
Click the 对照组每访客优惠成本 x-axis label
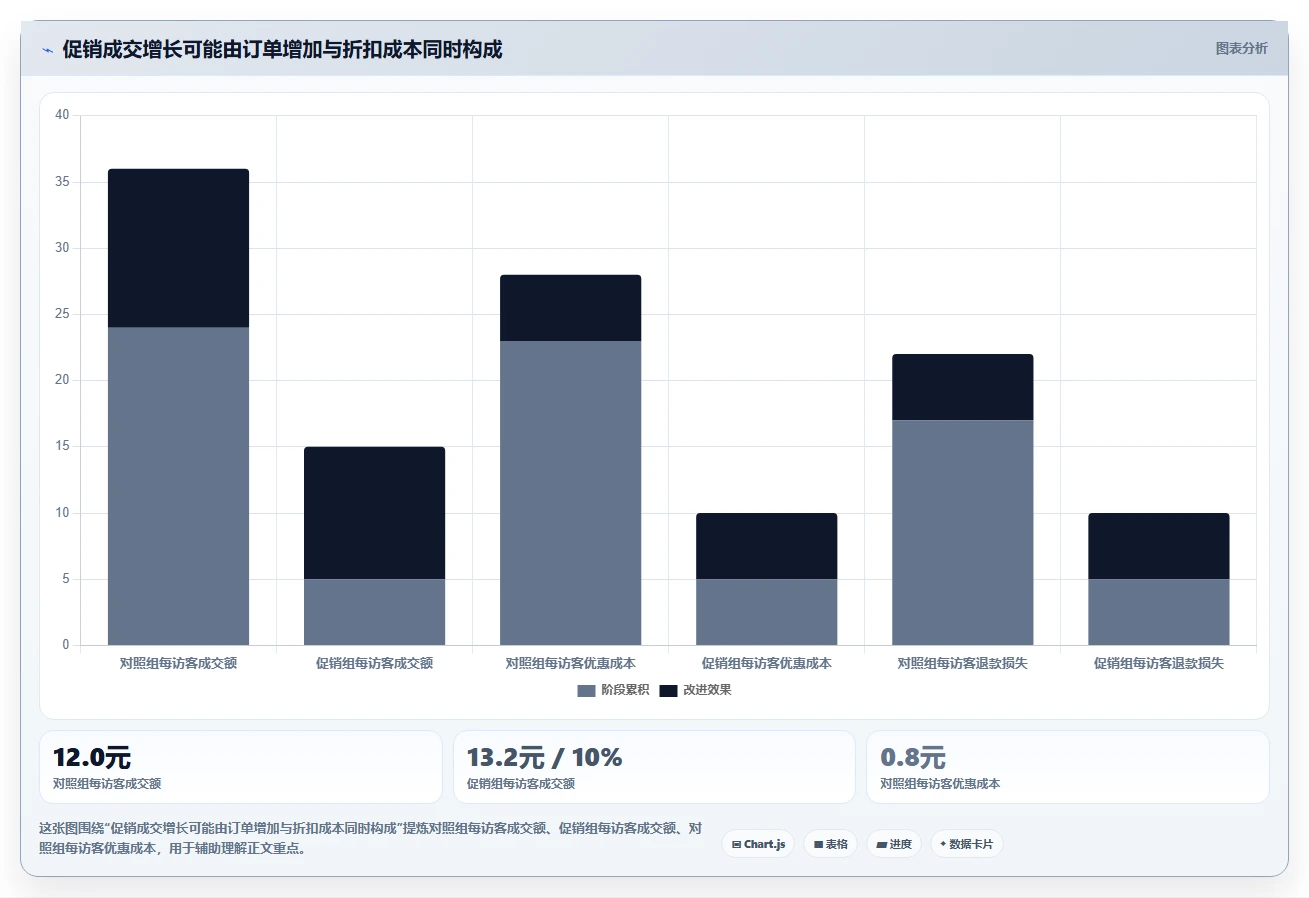[x=570, y=663]
